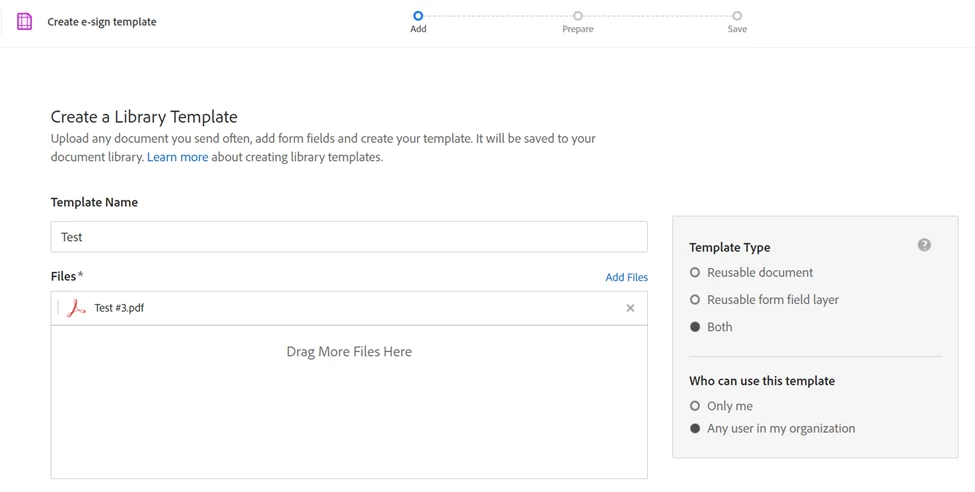Viewport: 975px width, 492px height.
Task: Select Any user in my organization
Action: (x=695, y=429)
